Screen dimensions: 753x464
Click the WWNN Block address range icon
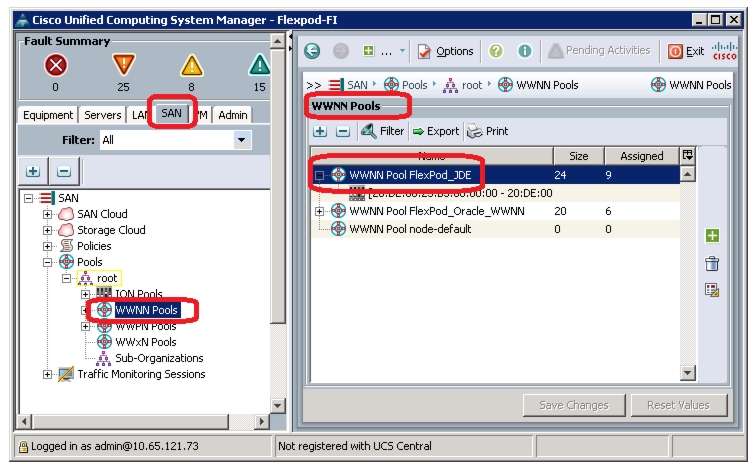pyautogui.click(x=356, y=193)
